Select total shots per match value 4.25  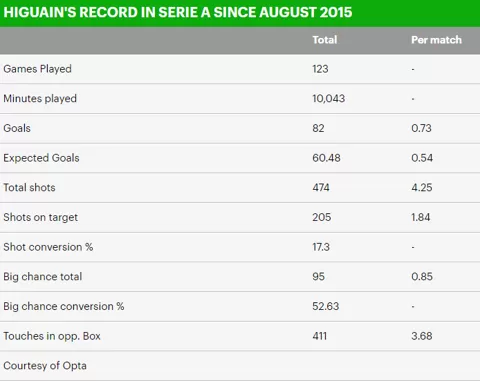pos(422,188)
